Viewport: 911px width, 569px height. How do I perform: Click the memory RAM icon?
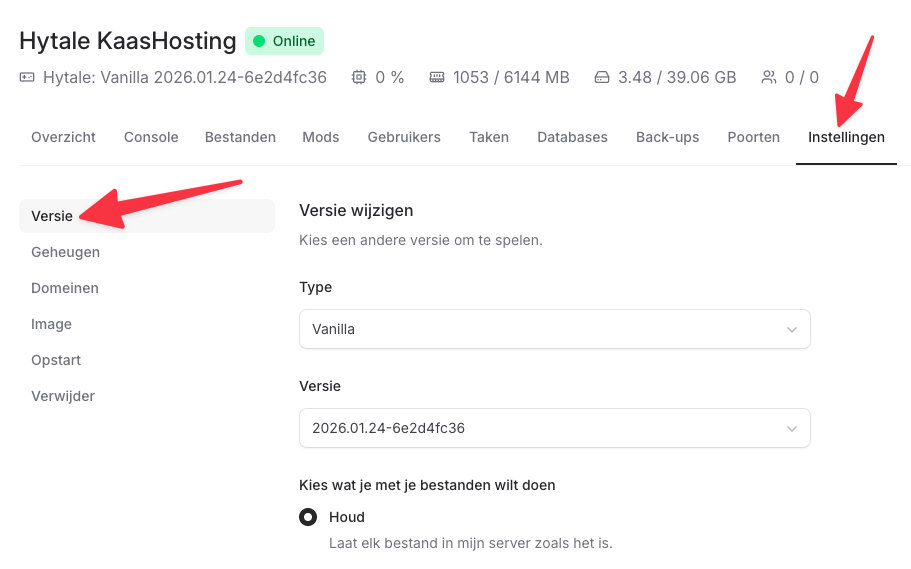[436, 77]
